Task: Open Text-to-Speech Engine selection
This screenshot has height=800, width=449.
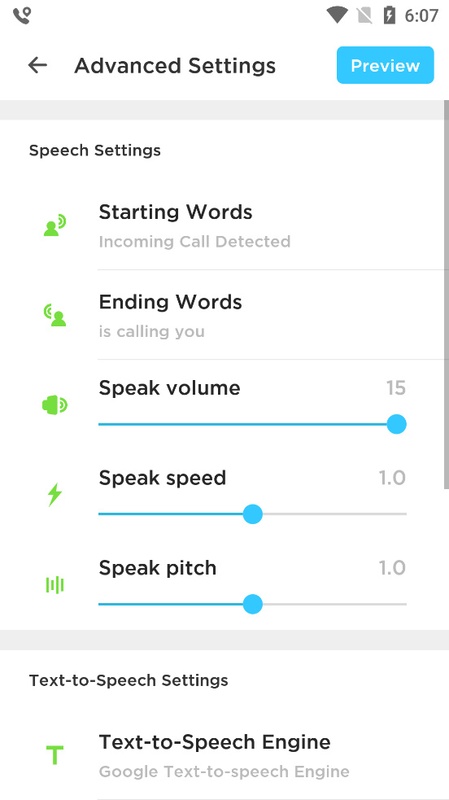Action: [273, 756]
